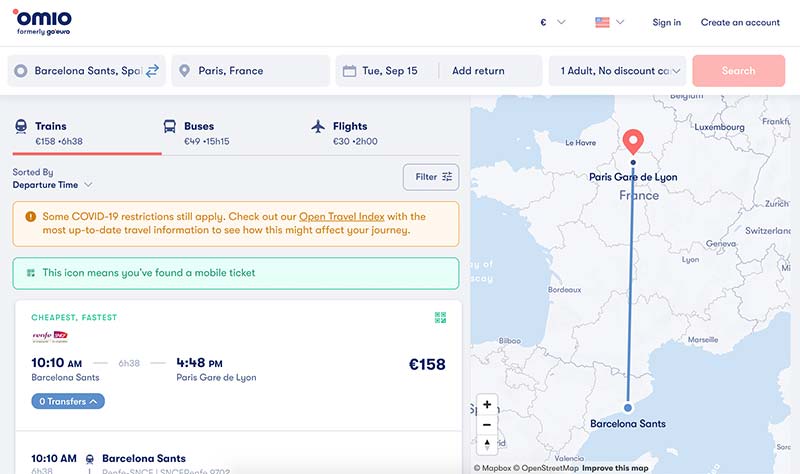Edit the Paris, France destination field
Image resolution: width=800 pixels, height=474 pixels.
tap(251, 71)
